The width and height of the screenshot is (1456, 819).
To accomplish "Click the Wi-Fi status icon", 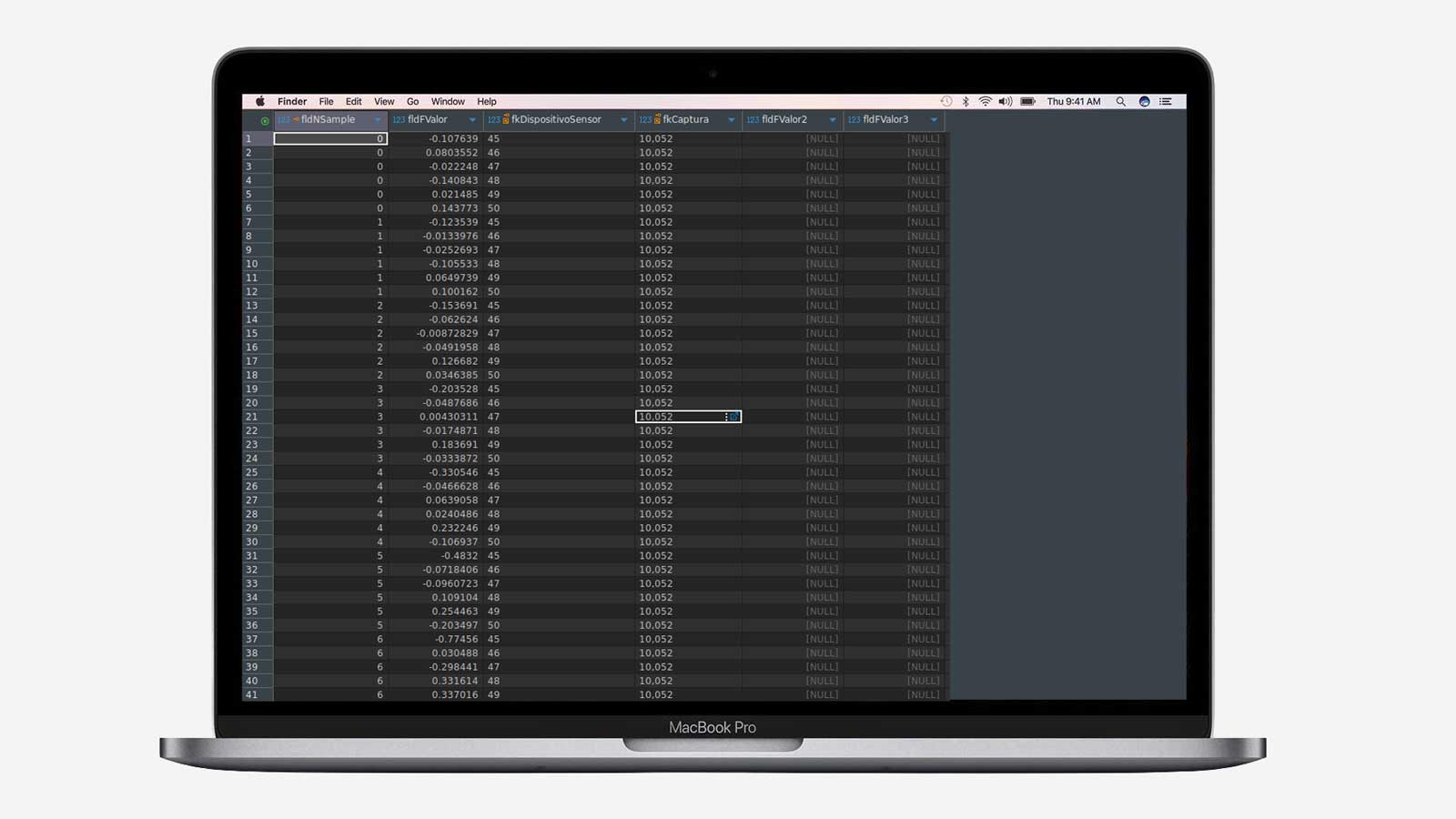I will 985,102.
